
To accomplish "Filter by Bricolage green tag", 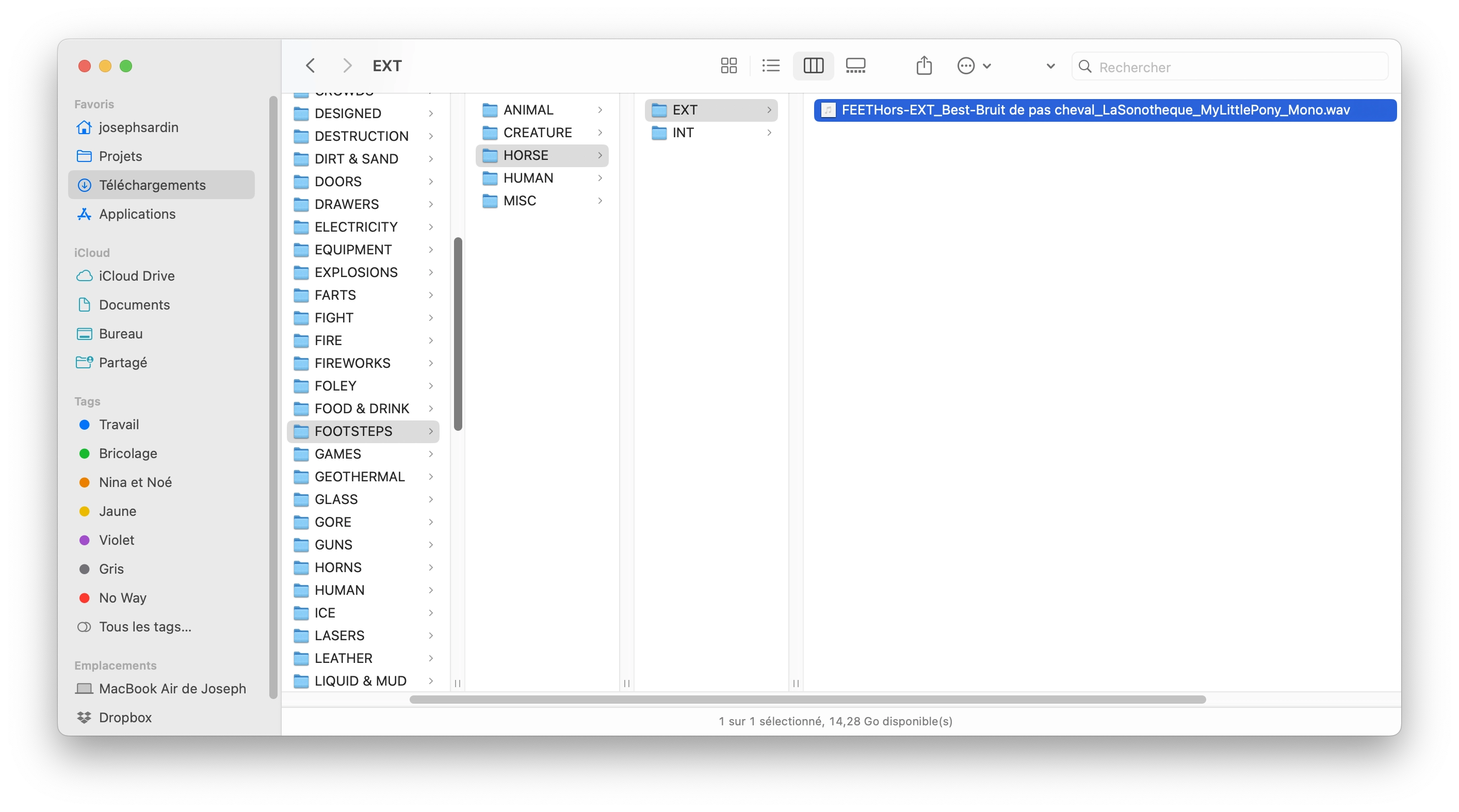I will [x=161, y=453].
